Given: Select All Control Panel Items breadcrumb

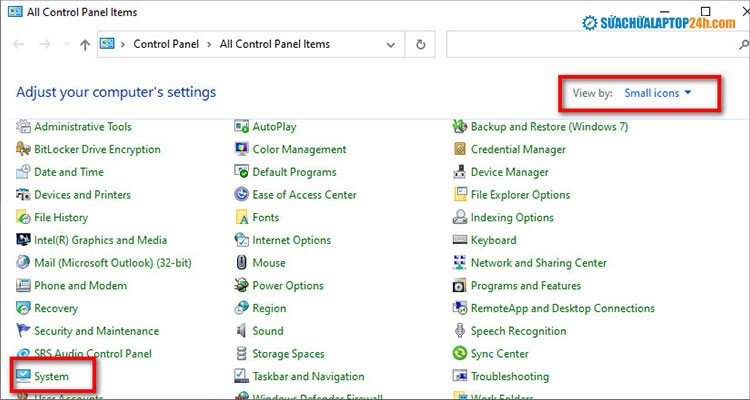Looking at the screenshot, I should click(274, 45).
